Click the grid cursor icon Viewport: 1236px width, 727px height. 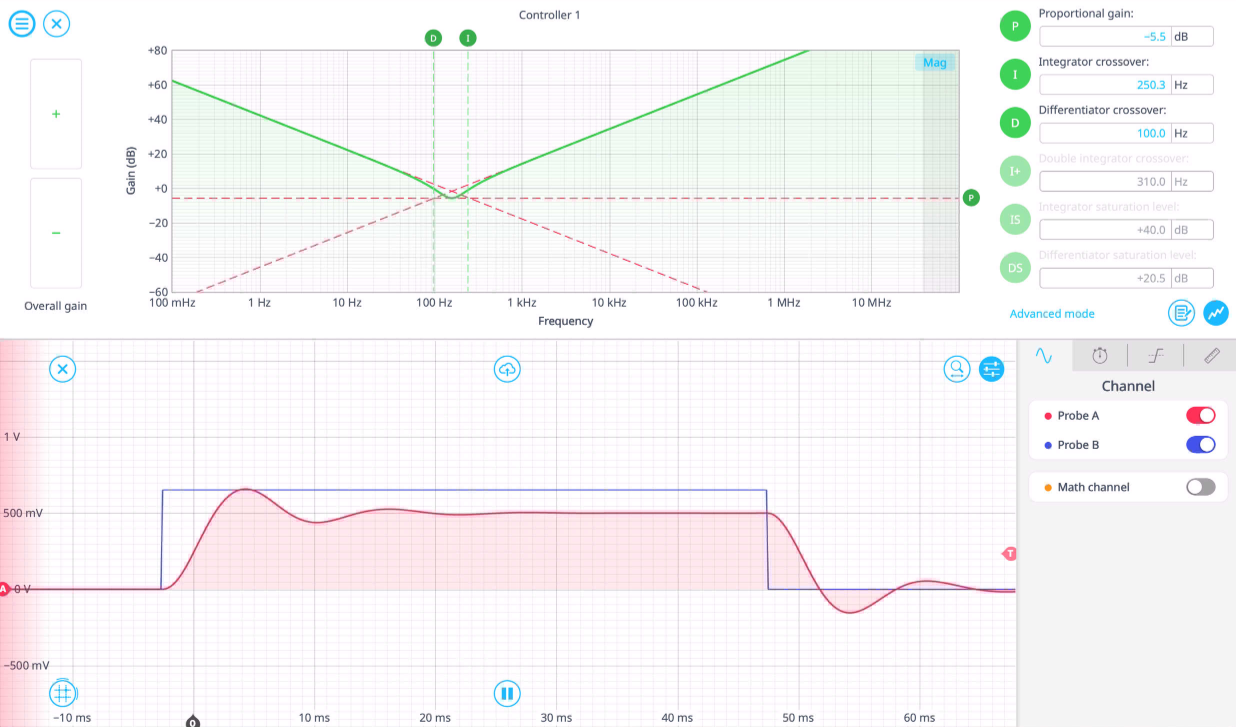pos(62,693)
